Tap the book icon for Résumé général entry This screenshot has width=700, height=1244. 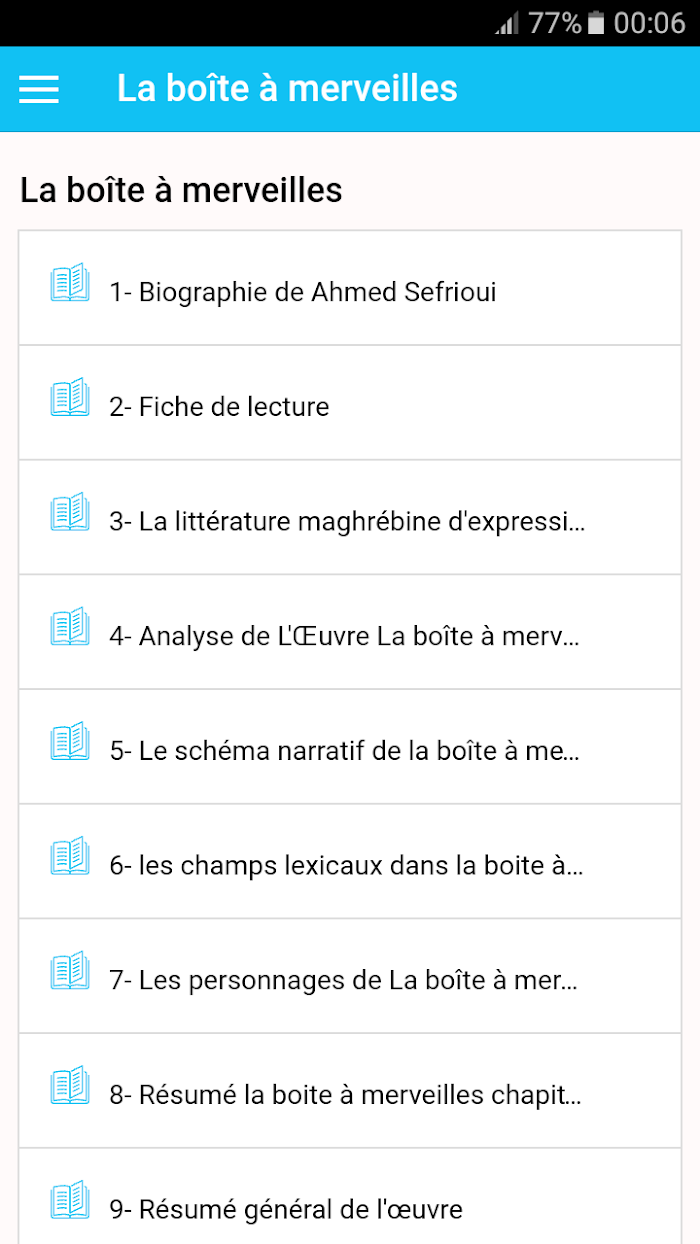point(70,1199)
